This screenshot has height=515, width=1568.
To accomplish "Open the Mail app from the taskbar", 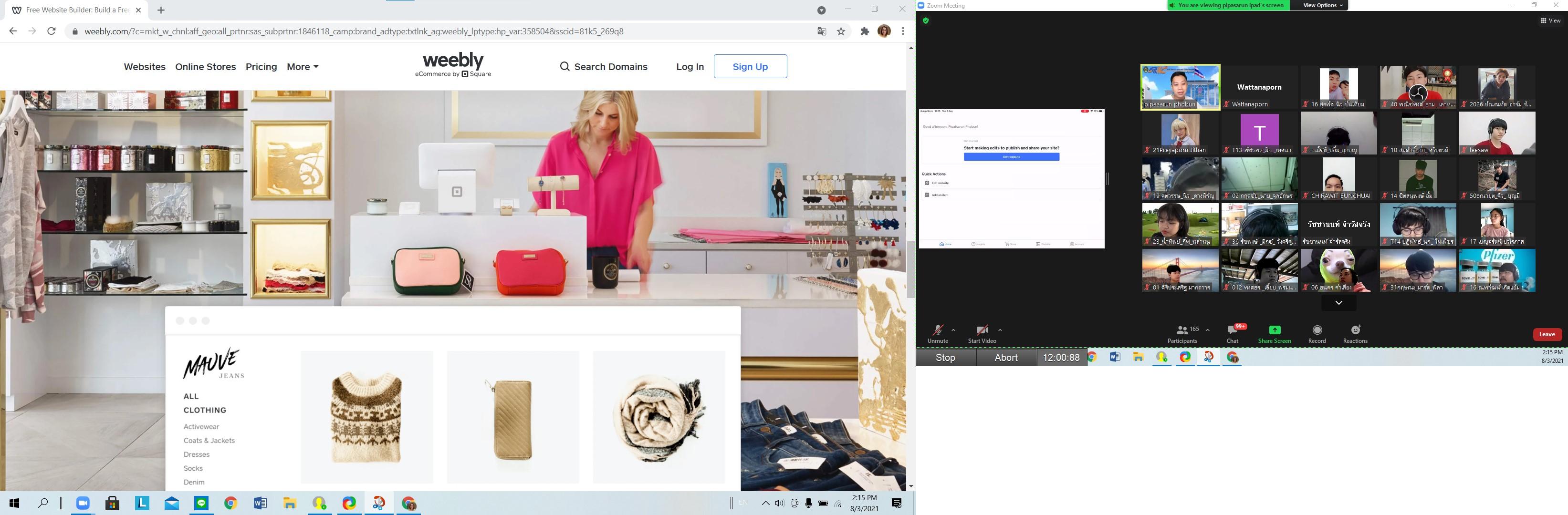I will [172, 503].
